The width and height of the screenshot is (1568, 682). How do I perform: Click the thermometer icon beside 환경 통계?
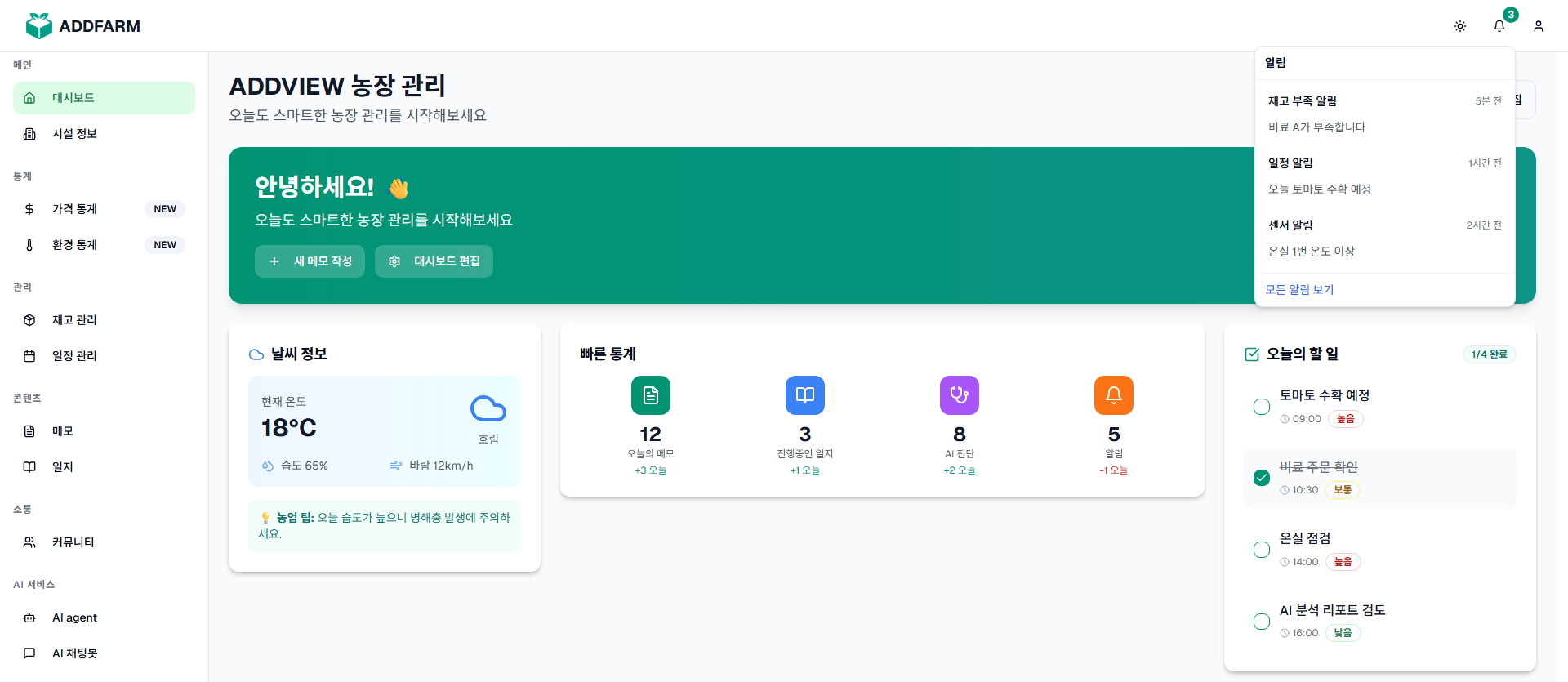(x=29, y=245)
